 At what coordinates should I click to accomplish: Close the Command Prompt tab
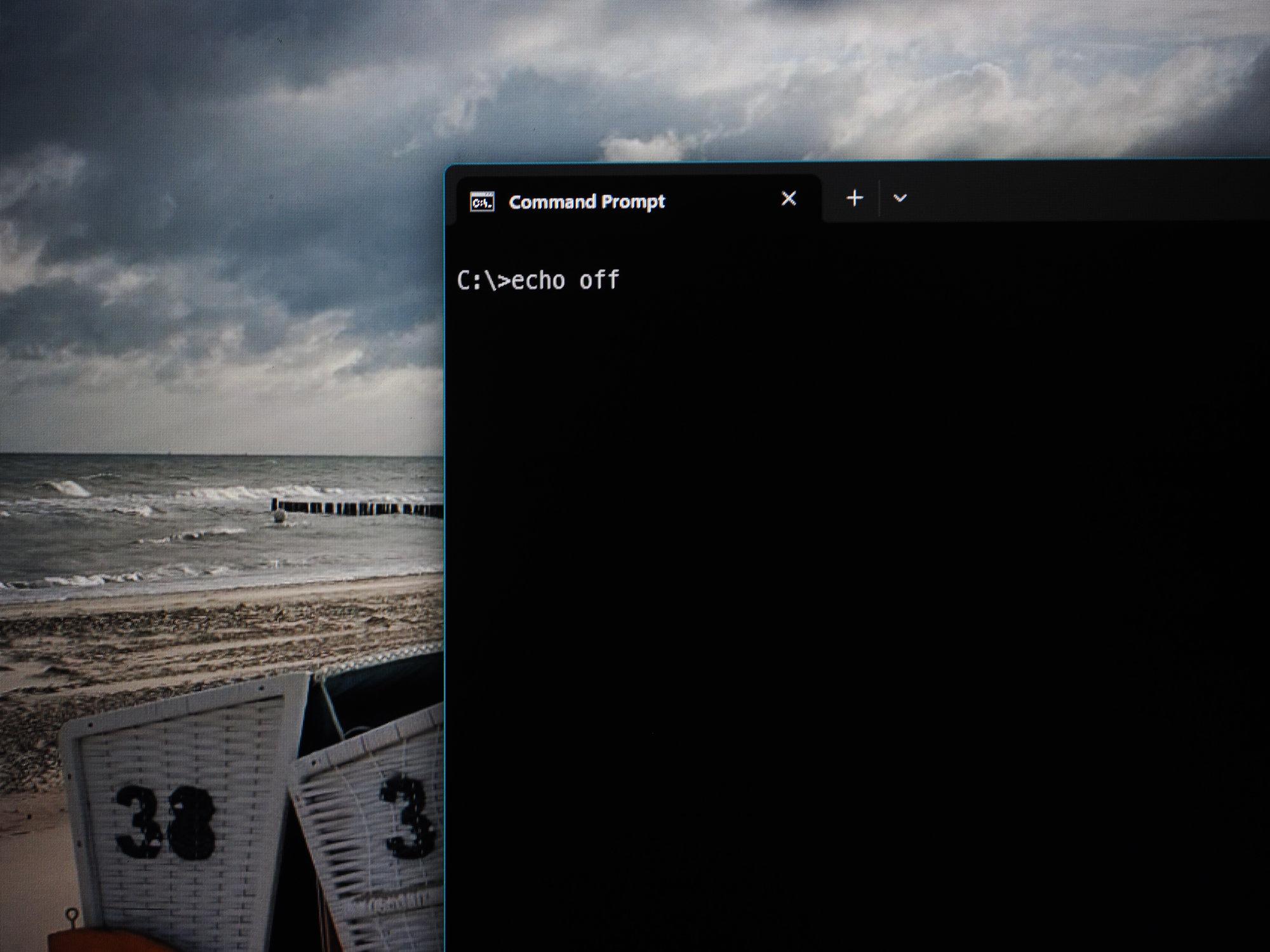[789, 199]
